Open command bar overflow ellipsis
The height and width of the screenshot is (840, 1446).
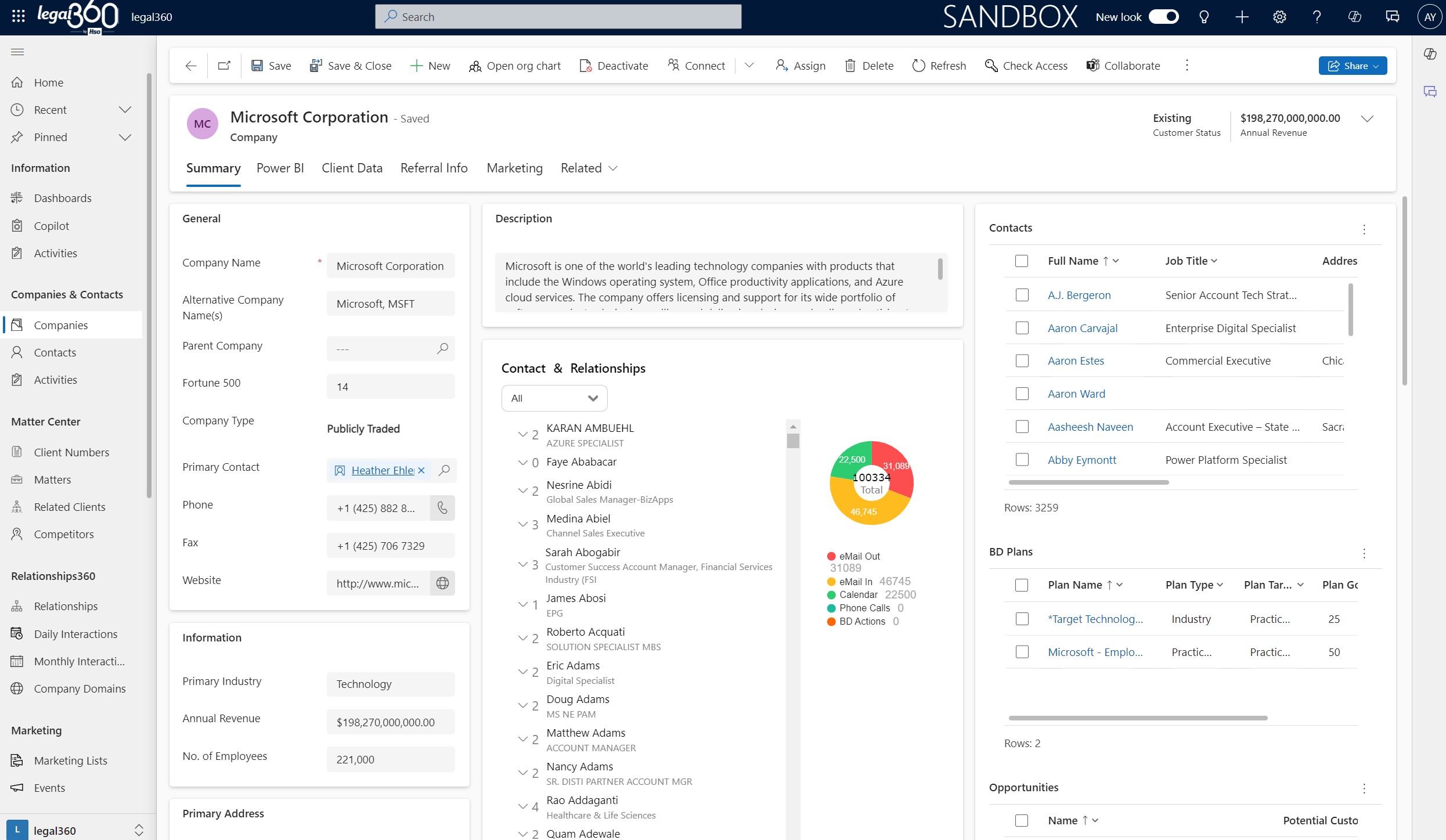tap(1187, 66)
